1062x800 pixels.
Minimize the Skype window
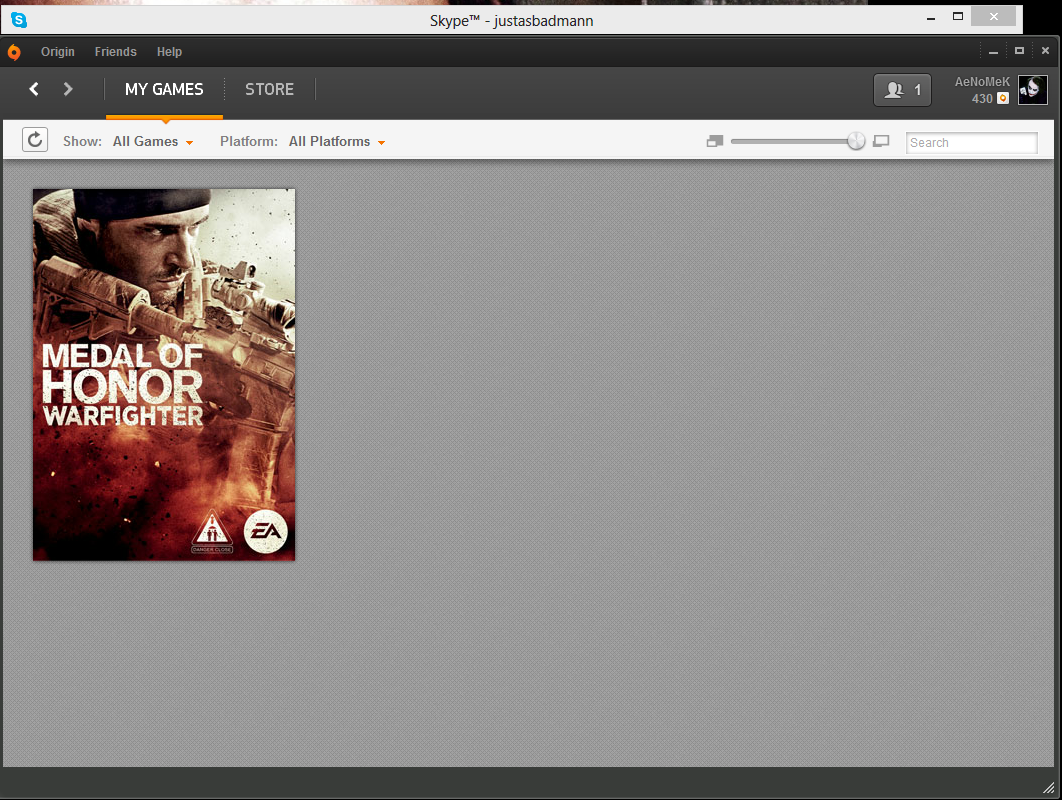931,18
